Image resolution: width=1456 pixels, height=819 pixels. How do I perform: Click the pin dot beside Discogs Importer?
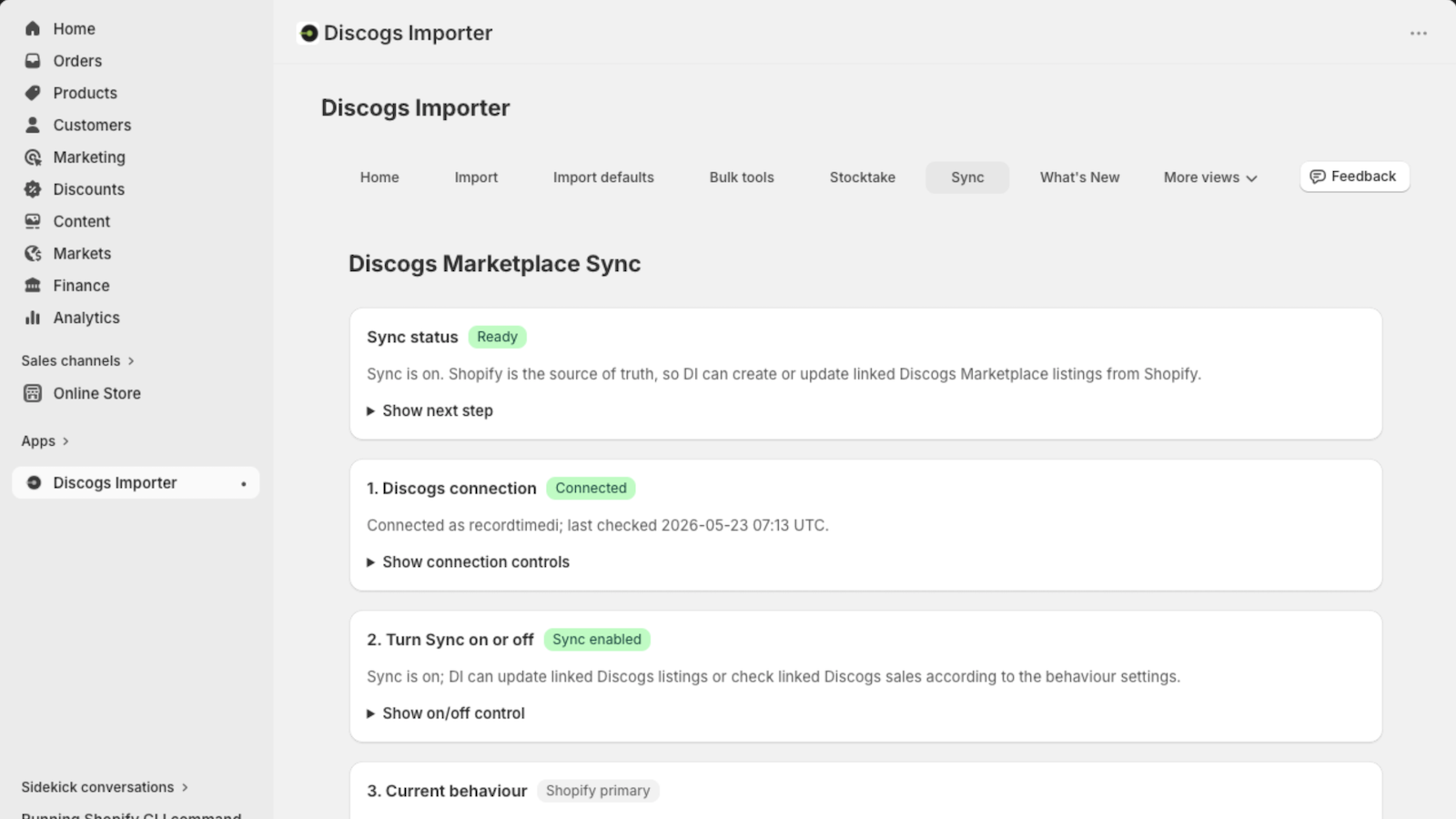click(x=244, y=483)
